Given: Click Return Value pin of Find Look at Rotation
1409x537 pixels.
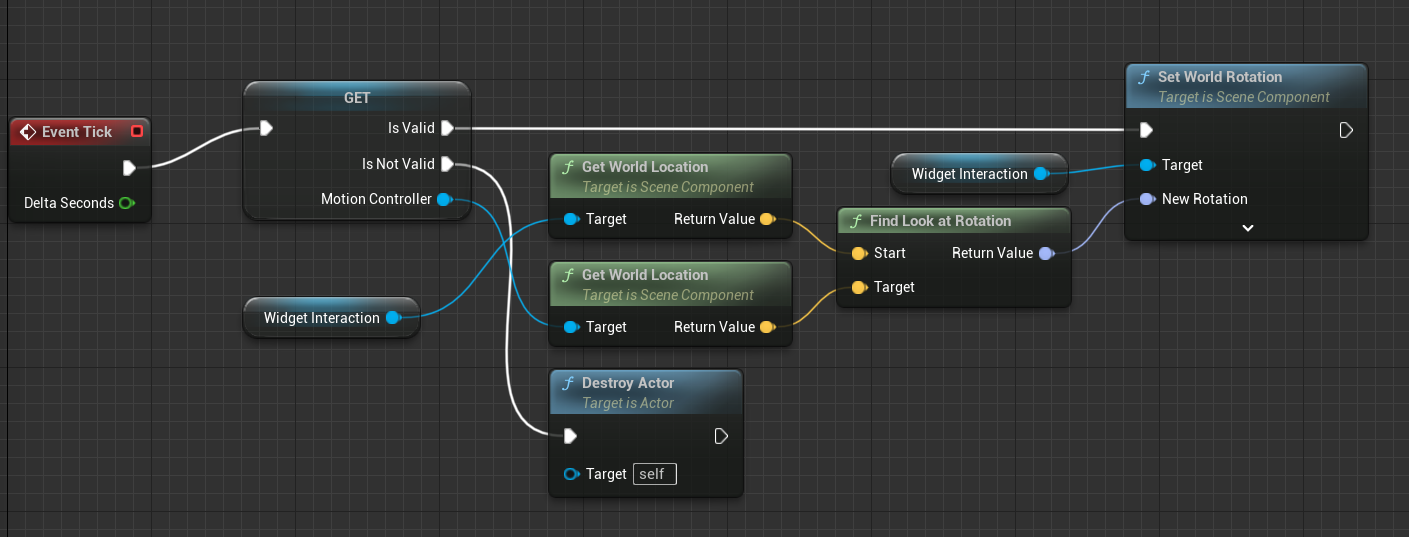Looking at the screenshot, I should [1046, 253].
